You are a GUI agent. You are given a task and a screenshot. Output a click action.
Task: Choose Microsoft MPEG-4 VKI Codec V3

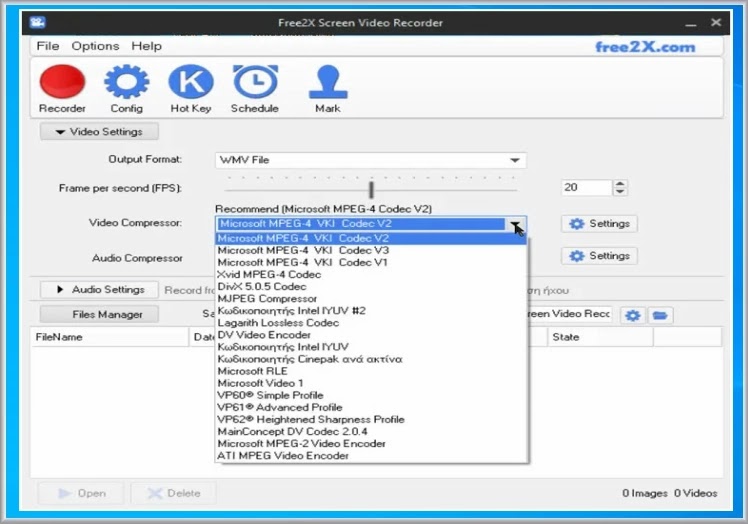point(371,250)
